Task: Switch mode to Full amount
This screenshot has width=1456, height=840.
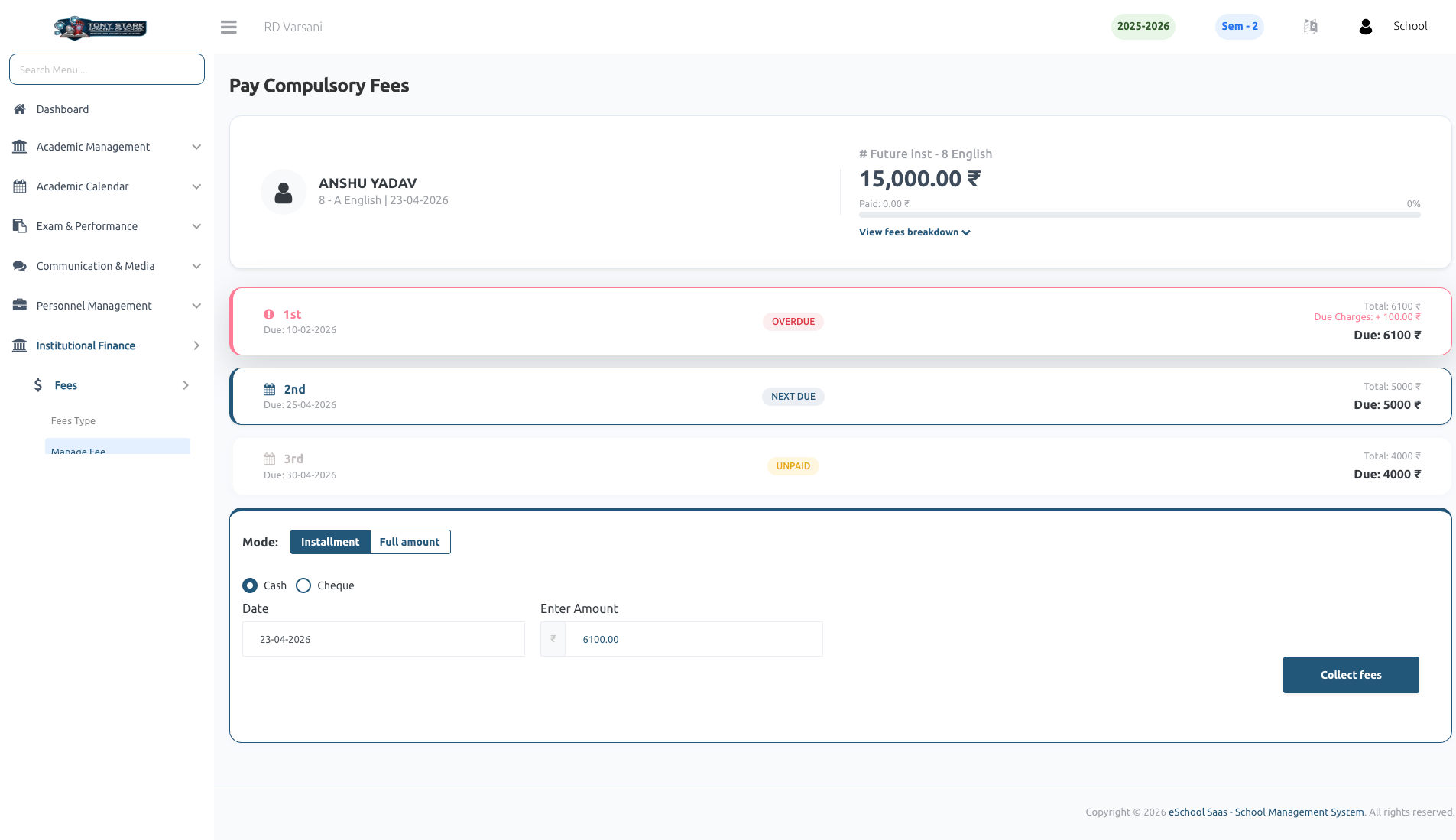Action: point(410,542)
